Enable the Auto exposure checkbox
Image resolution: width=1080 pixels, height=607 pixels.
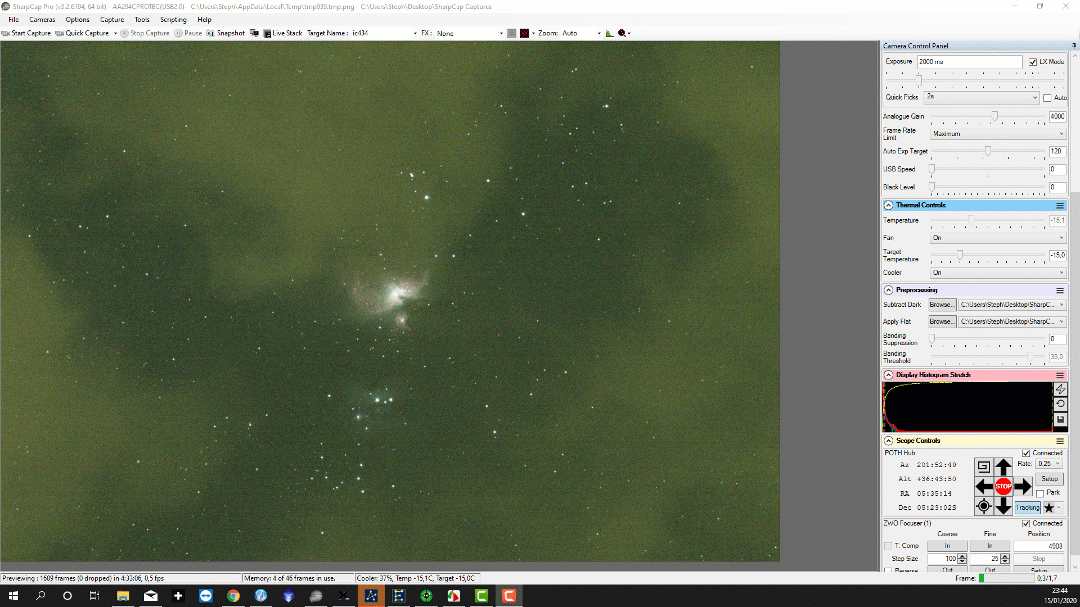tap(1047, 98)
